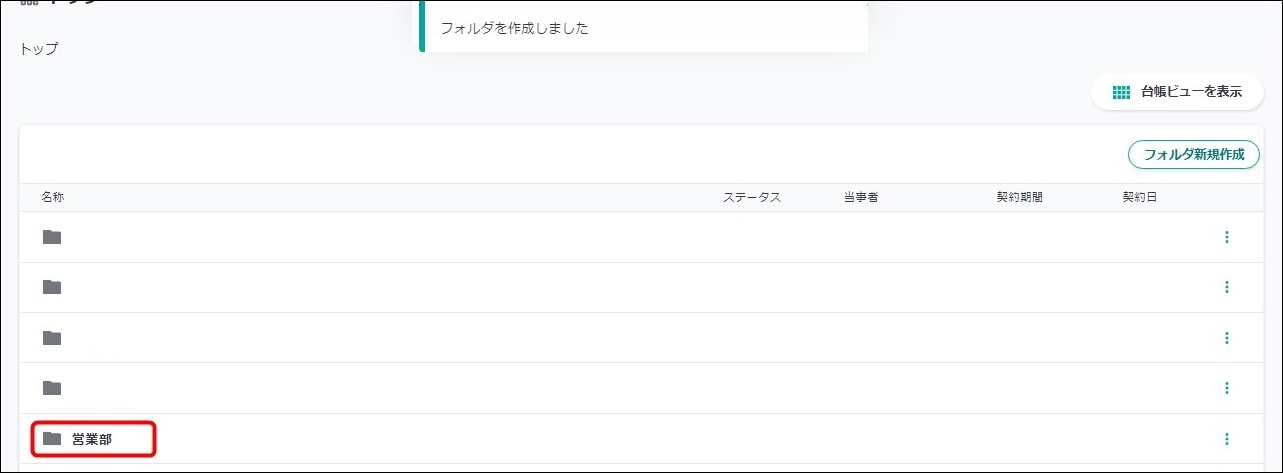Click the 台帳ビューを表示 button

[x=1177, y=92]
